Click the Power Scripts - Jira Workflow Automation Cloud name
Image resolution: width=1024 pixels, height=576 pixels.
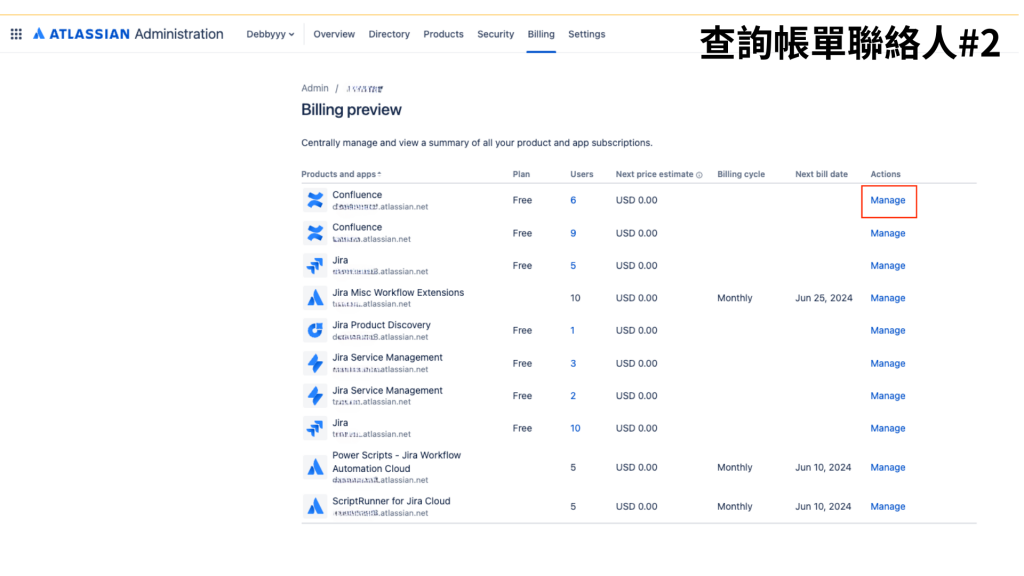[396, 462]
